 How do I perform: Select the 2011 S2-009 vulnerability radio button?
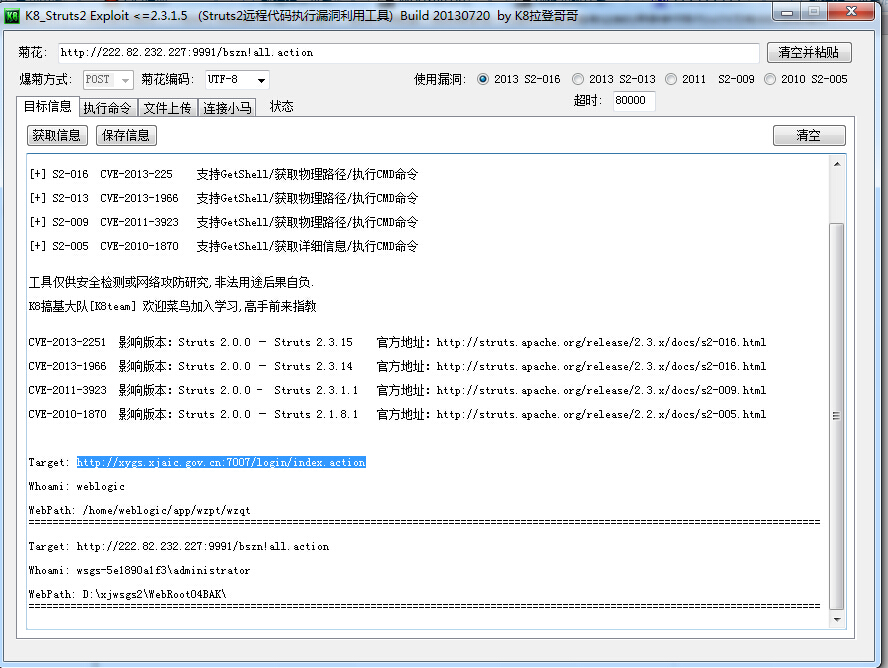(x=671, y=79)
